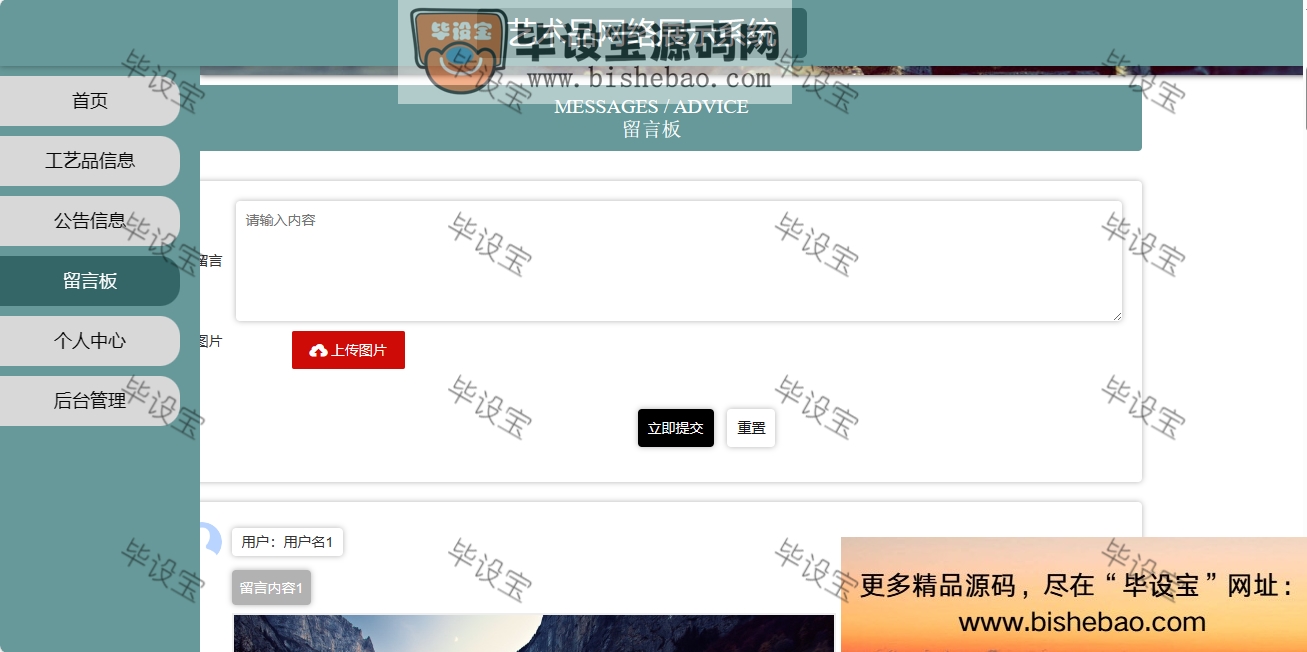1307x652 pixels.
Task: Submit message with 立即提交 button
Action: click(676, 428)
